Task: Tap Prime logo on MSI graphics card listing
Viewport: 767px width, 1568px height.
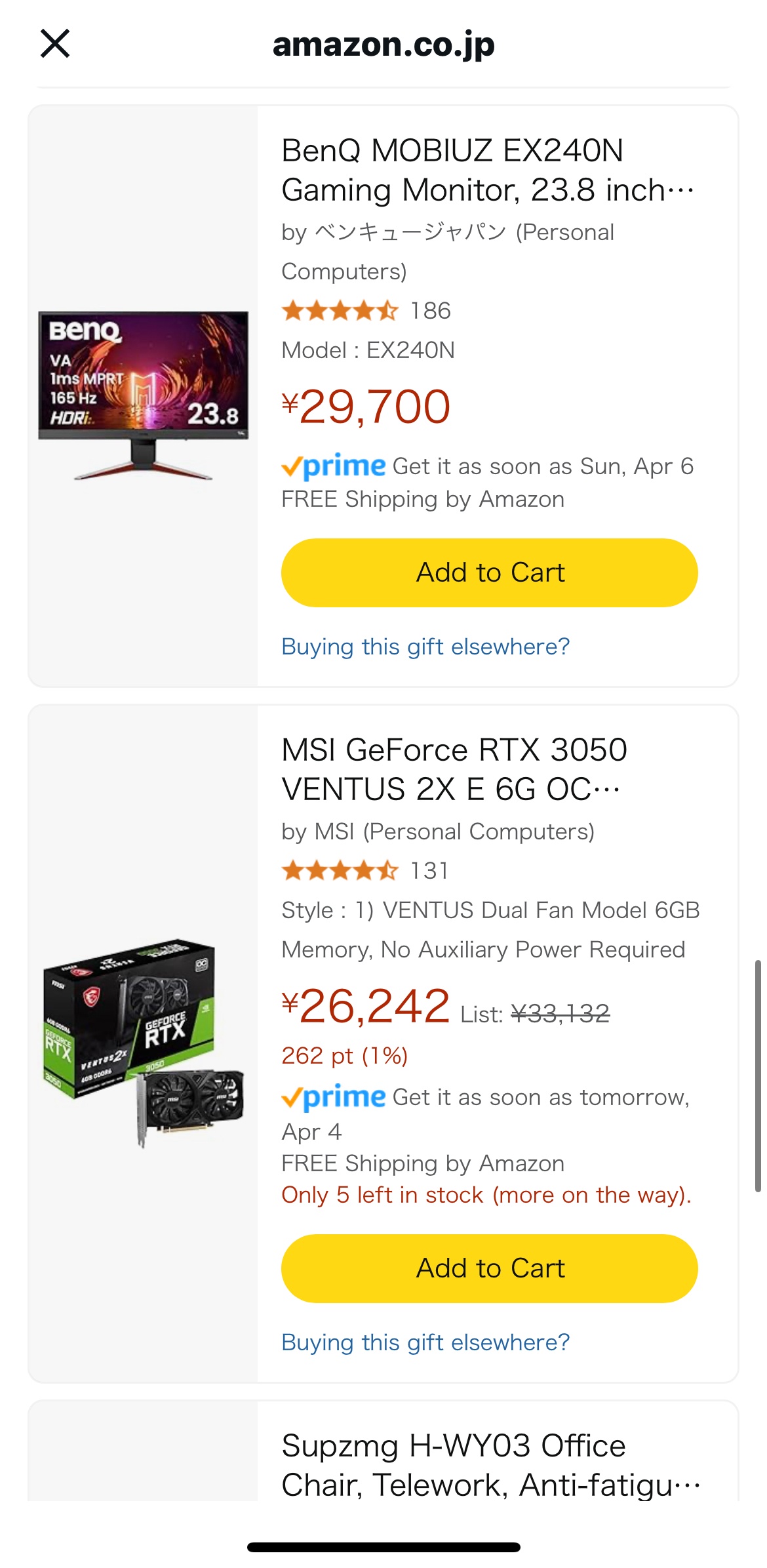Action: click(334, 1097)
